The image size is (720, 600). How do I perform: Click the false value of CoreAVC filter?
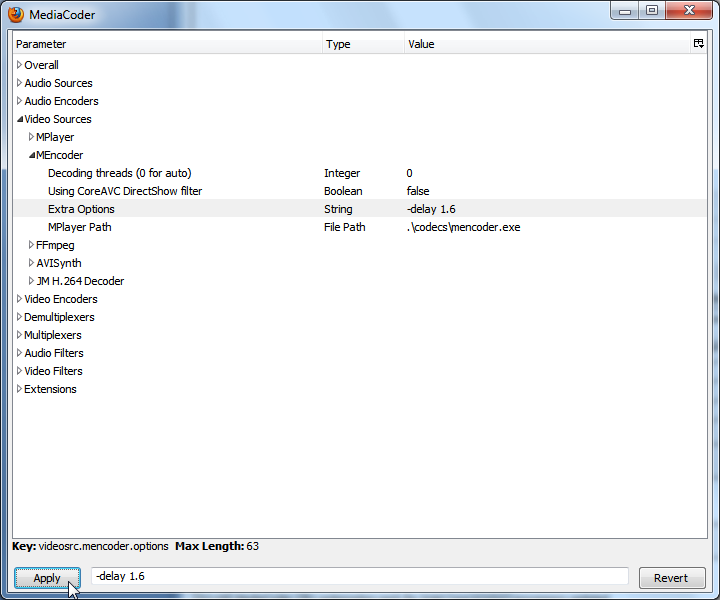click(x=418, y=191)
